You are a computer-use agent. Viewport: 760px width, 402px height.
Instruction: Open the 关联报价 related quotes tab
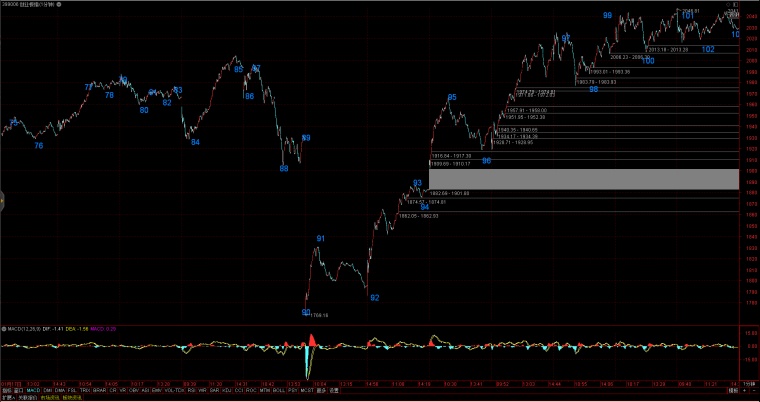[x=27, y=397]
